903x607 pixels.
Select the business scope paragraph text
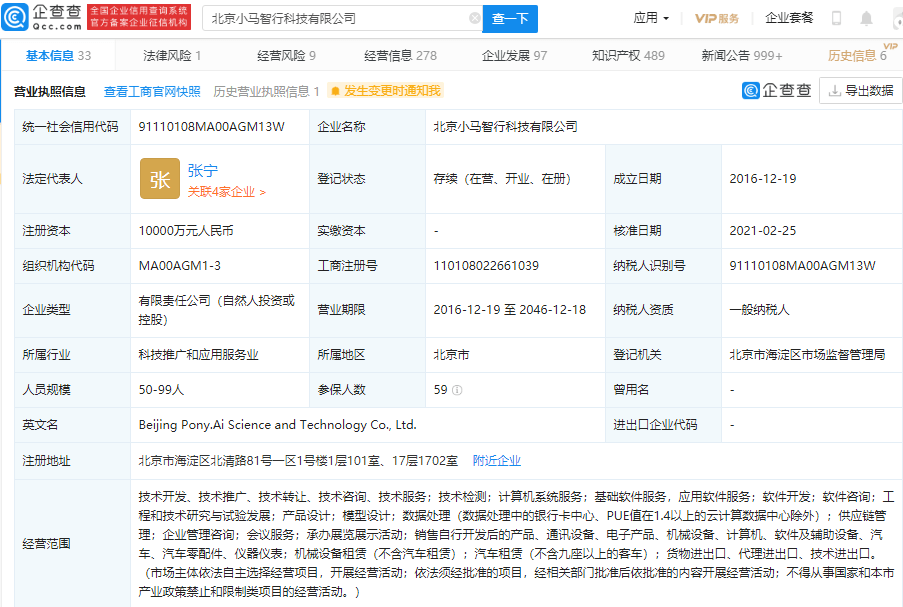[516, 544]
